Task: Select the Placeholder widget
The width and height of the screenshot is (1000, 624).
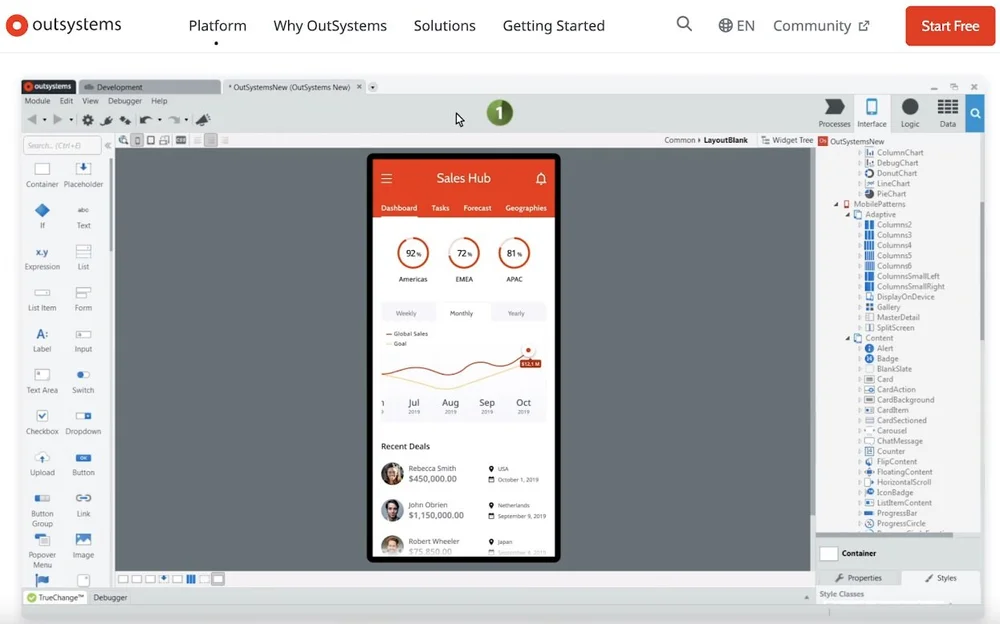Action: pos(83,174)
